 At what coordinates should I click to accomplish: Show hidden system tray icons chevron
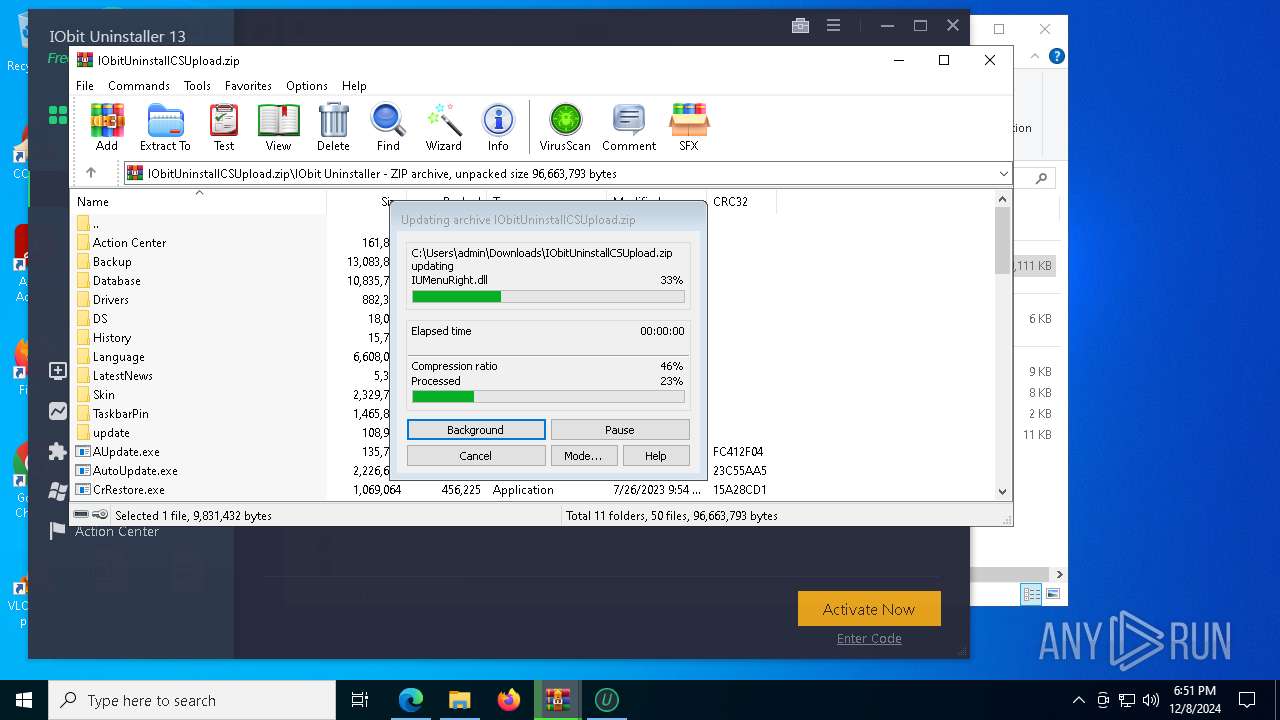pos(1078,700)
